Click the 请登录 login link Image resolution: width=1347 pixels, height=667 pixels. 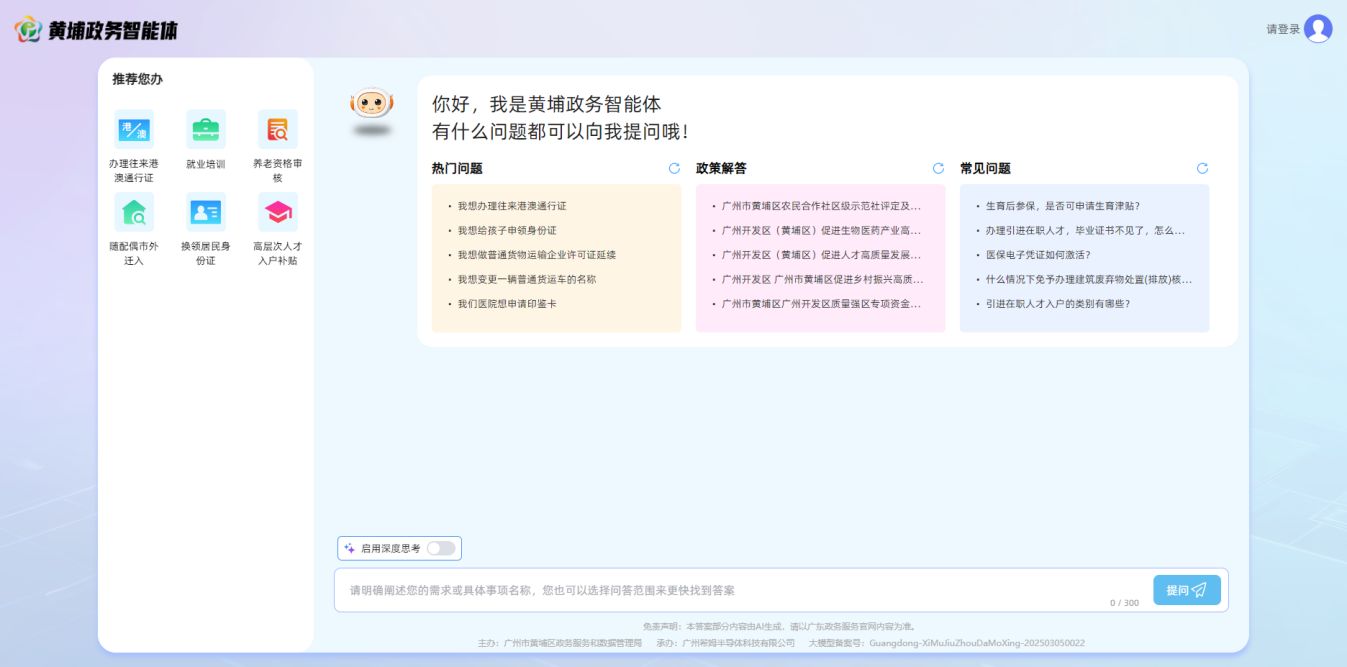[x=1282, y=30]
